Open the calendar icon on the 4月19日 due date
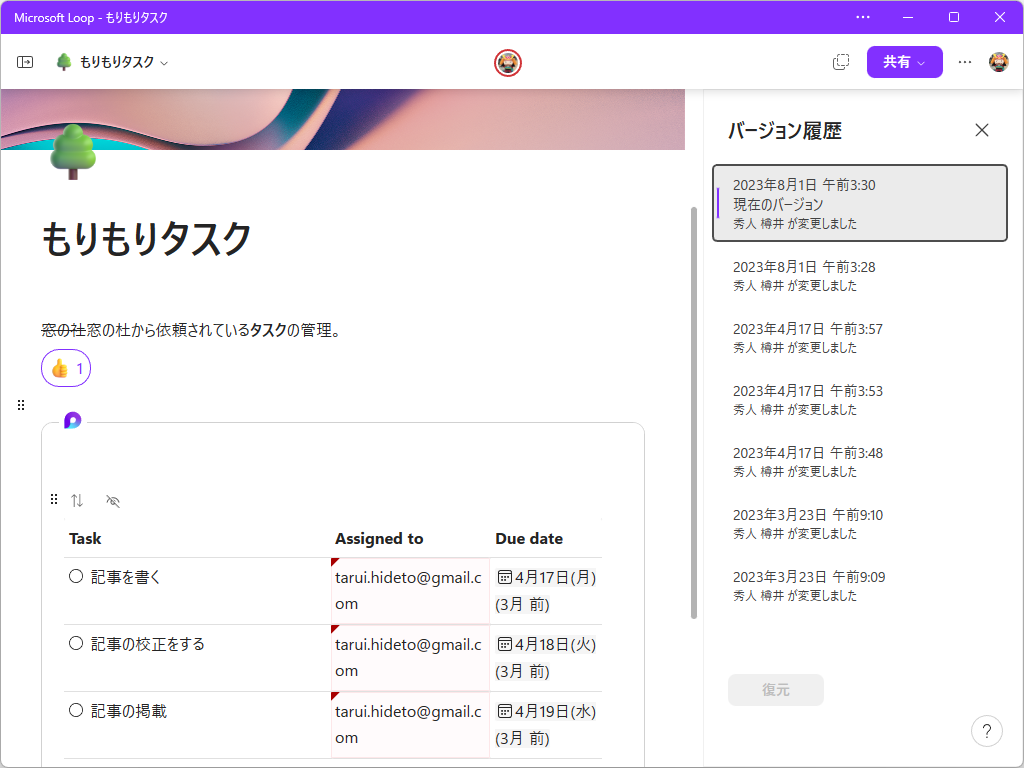1024x768 pixels. 505,711
